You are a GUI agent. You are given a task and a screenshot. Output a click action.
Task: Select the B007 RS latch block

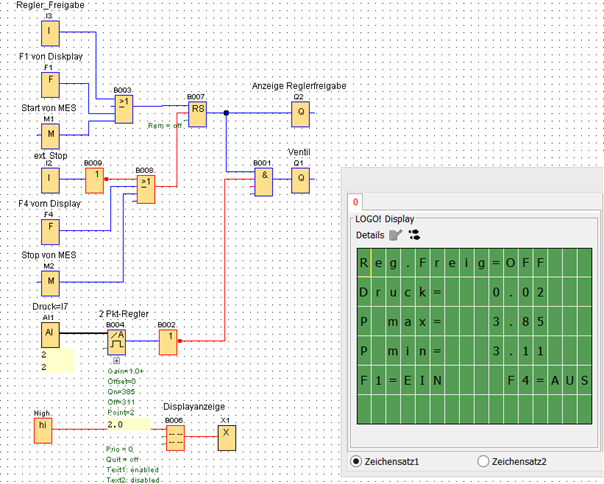[198, 112]
